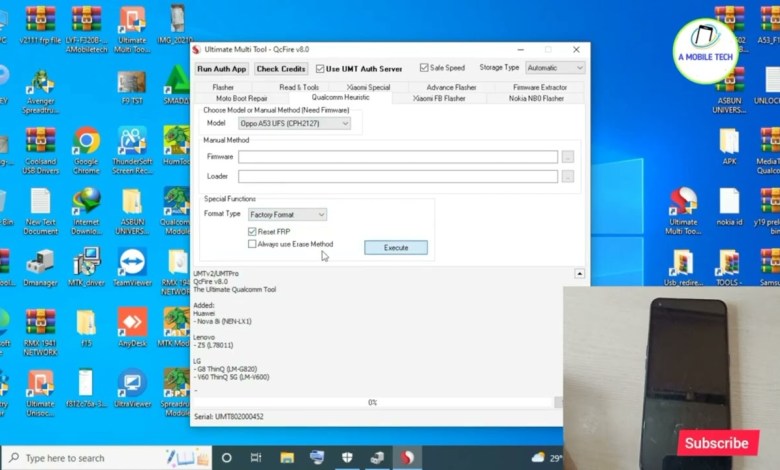Click the Type here to search box
This screenshot has height=470, width=780.
pyautogui.click(x=107, y=458)
